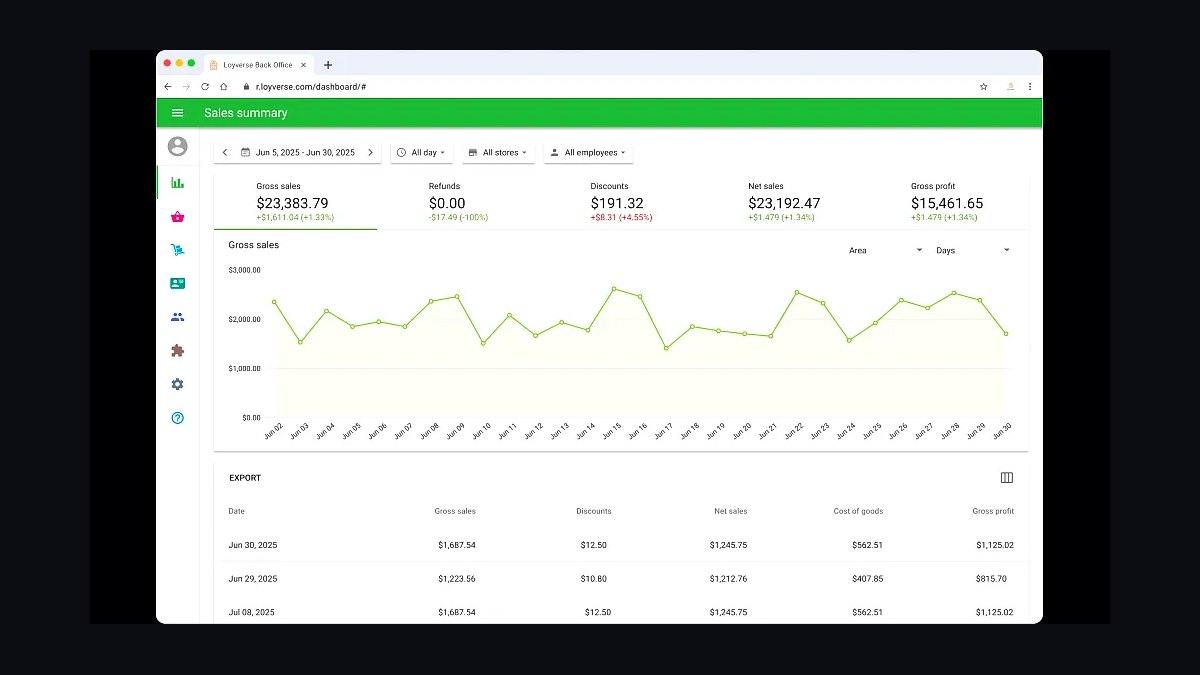Image resolution: width=1200 pixels, height=675 pixels.
Task: Go to previous date range arrow
Action: (x=225, y=153)
